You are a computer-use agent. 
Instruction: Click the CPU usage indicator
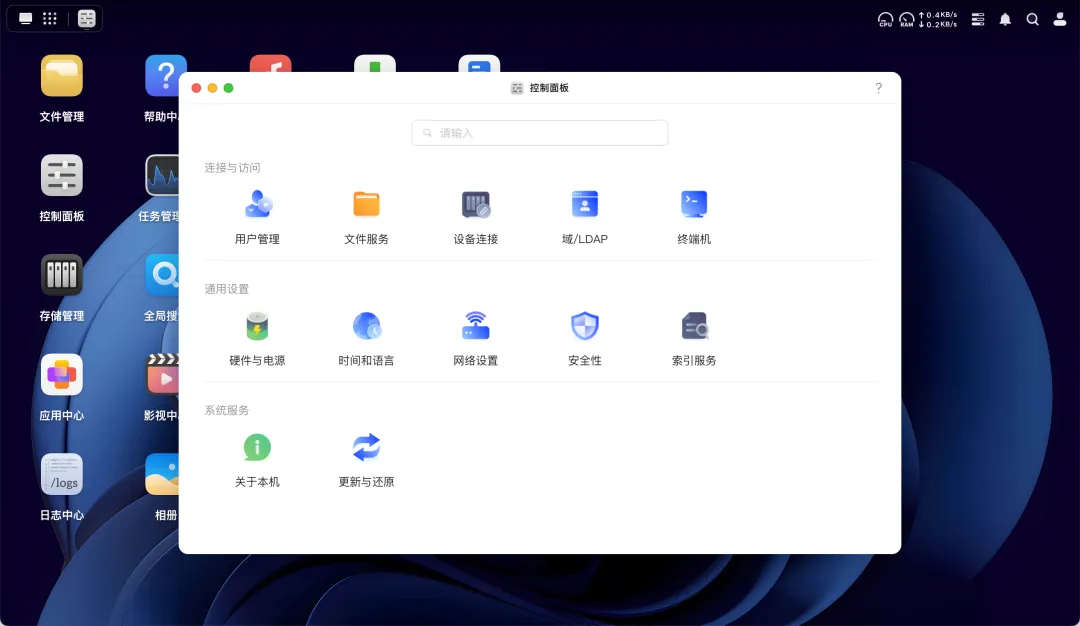[885, 19]
